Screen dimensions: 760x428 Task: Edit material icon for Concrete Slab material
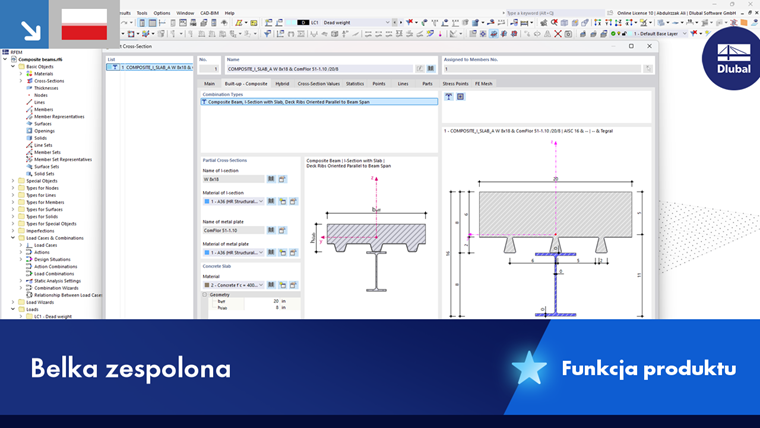click(293, 285)
